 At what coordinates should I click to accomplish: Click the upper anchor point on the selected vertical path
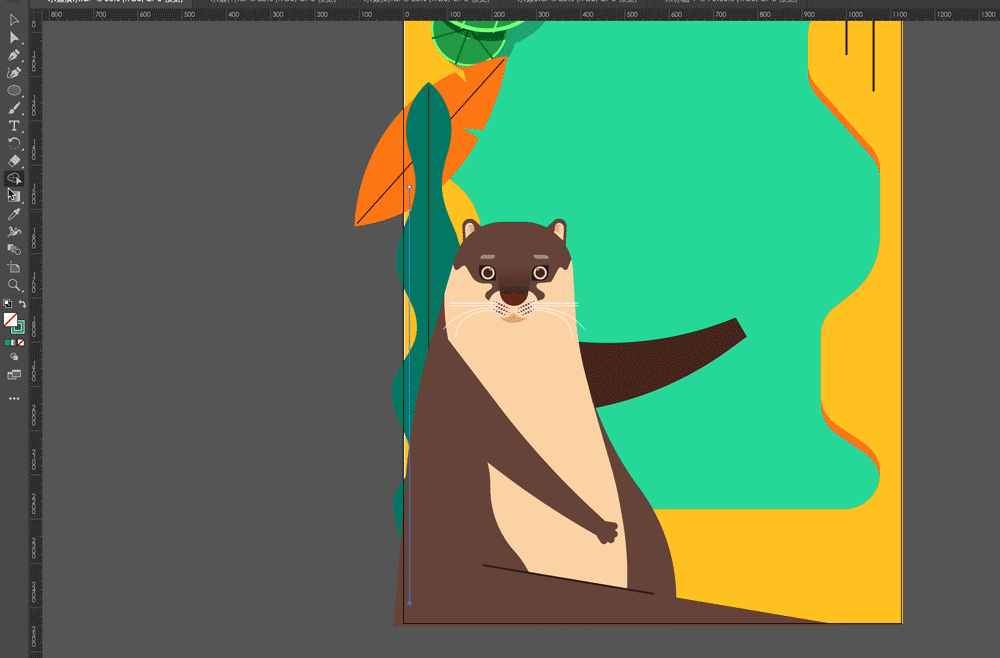click(x=409, y=187)
